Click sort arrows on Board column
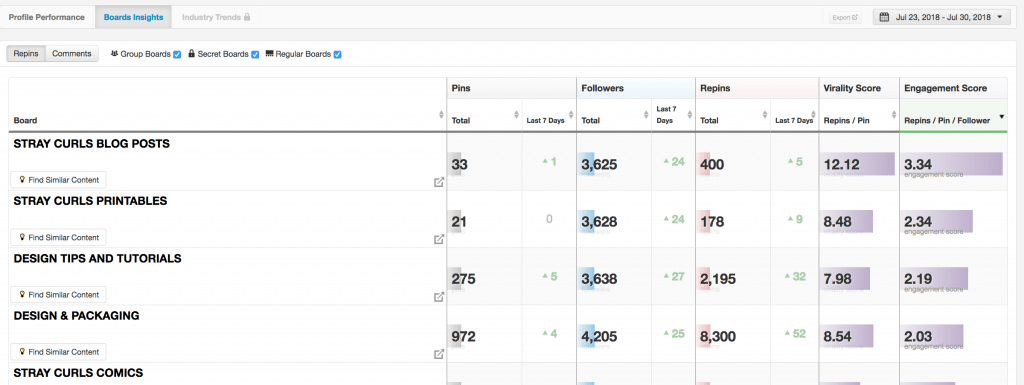 (441, 115)
